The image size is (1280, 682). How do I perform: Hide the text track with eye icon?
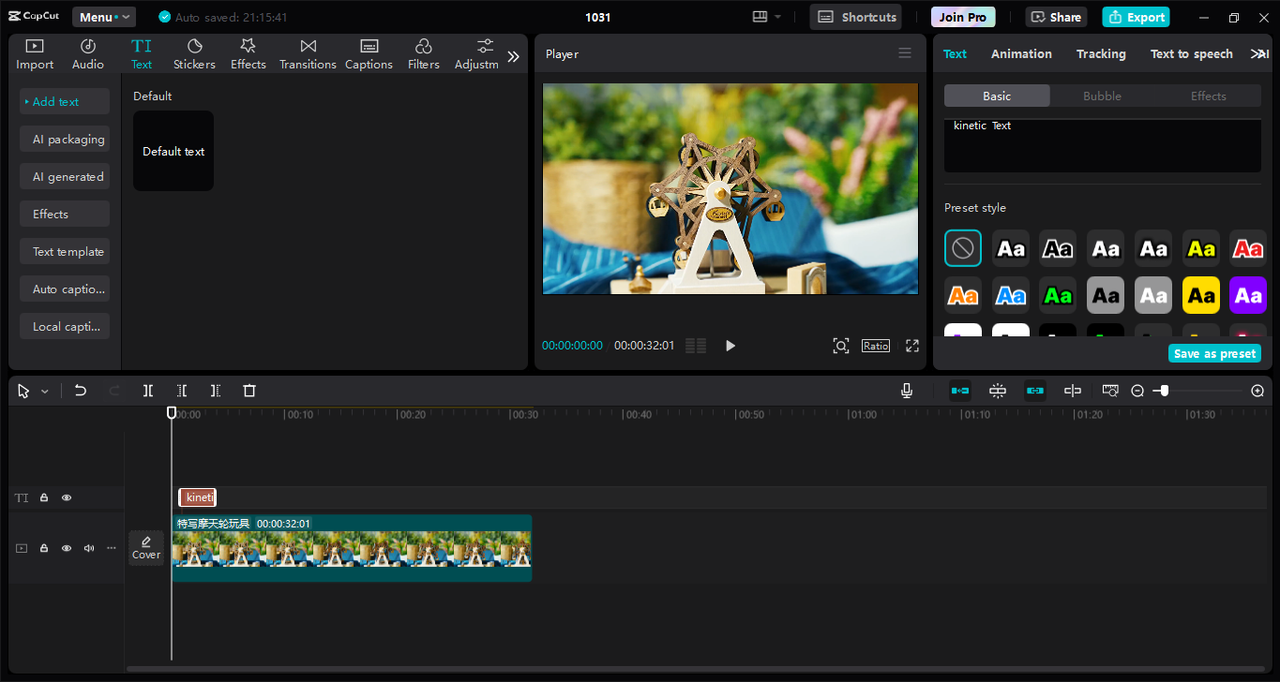pyautogui.click(x=67, y=498)
